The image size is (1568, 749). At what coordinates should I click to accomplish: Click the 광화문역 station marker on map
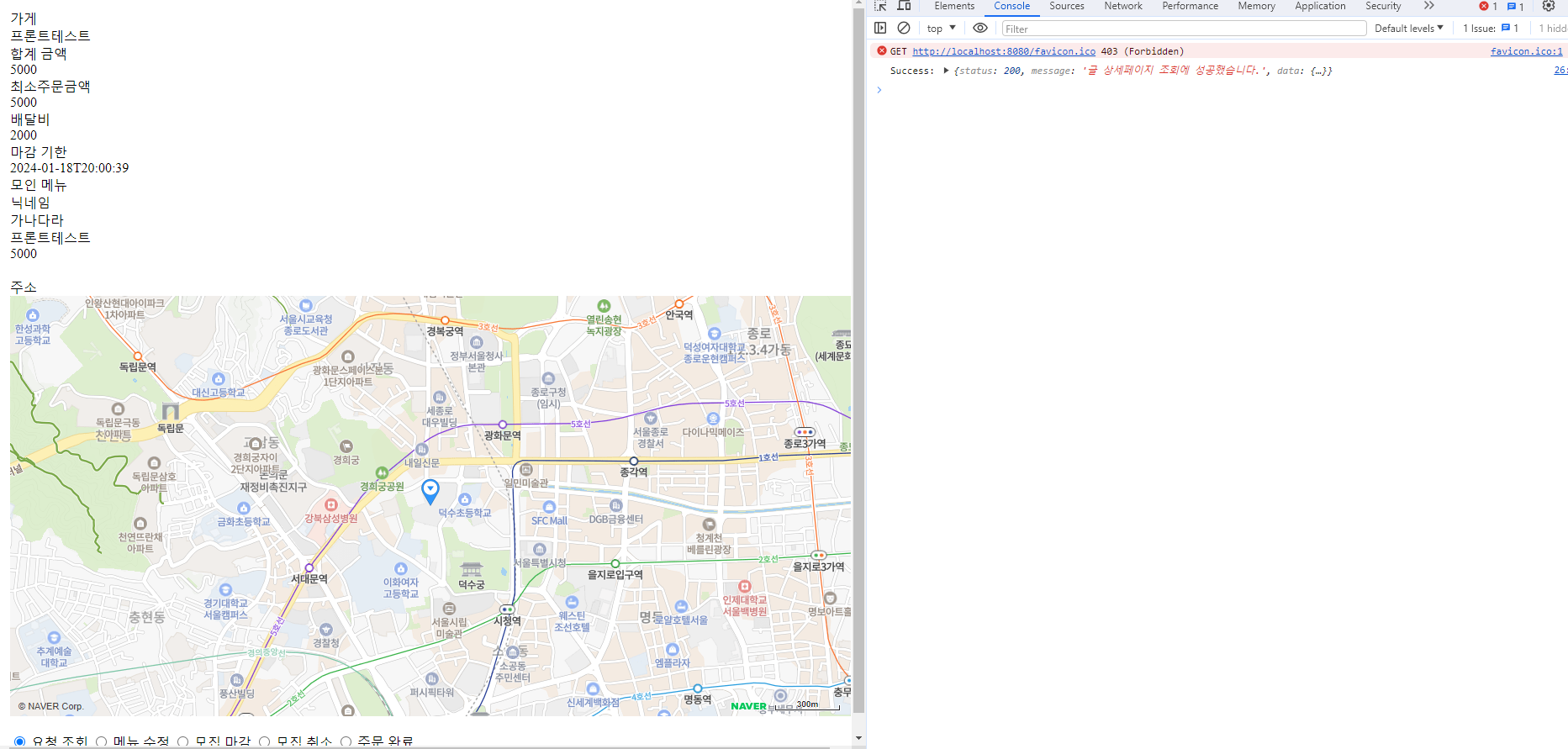(x=503, y=425)
